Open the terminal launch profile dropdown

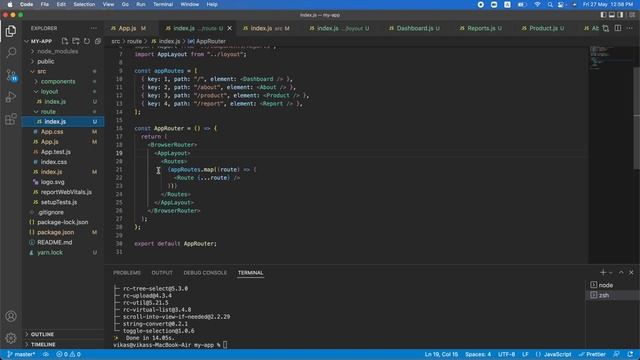(x=611, y=272)
